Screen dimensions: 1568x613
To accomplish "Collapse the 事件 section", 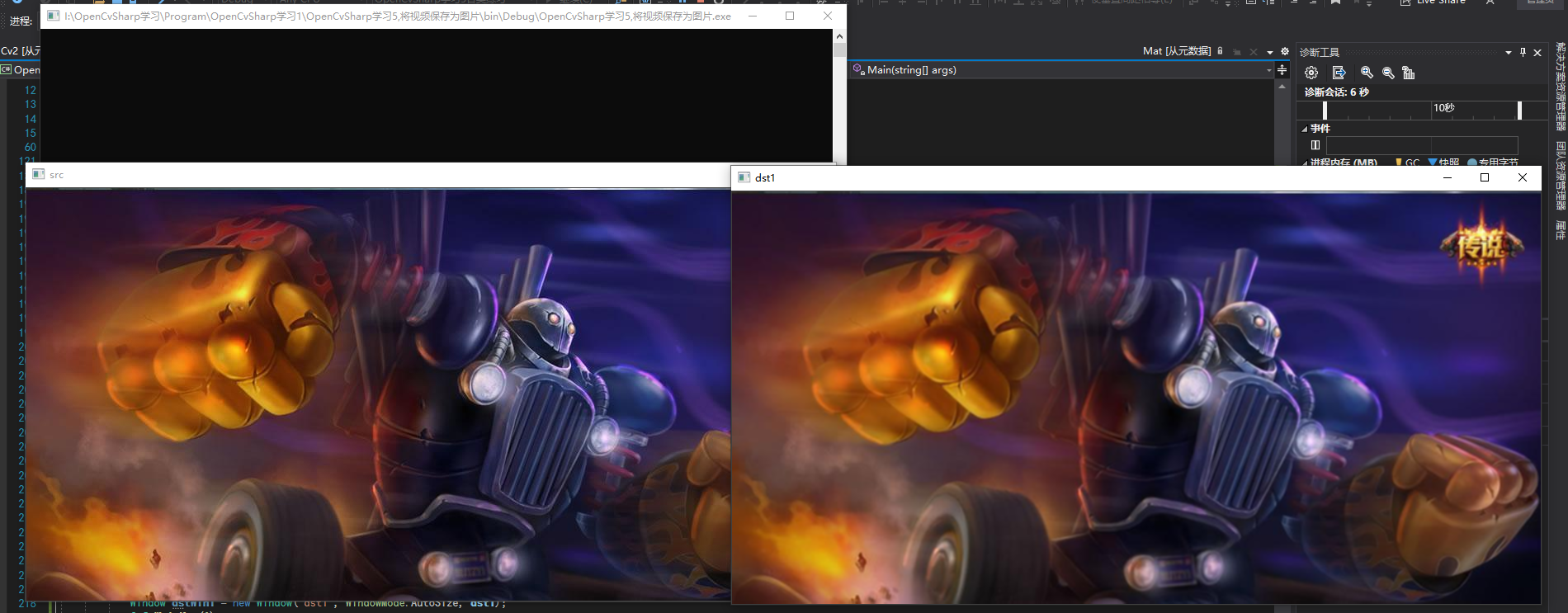I will point(1305,129).
